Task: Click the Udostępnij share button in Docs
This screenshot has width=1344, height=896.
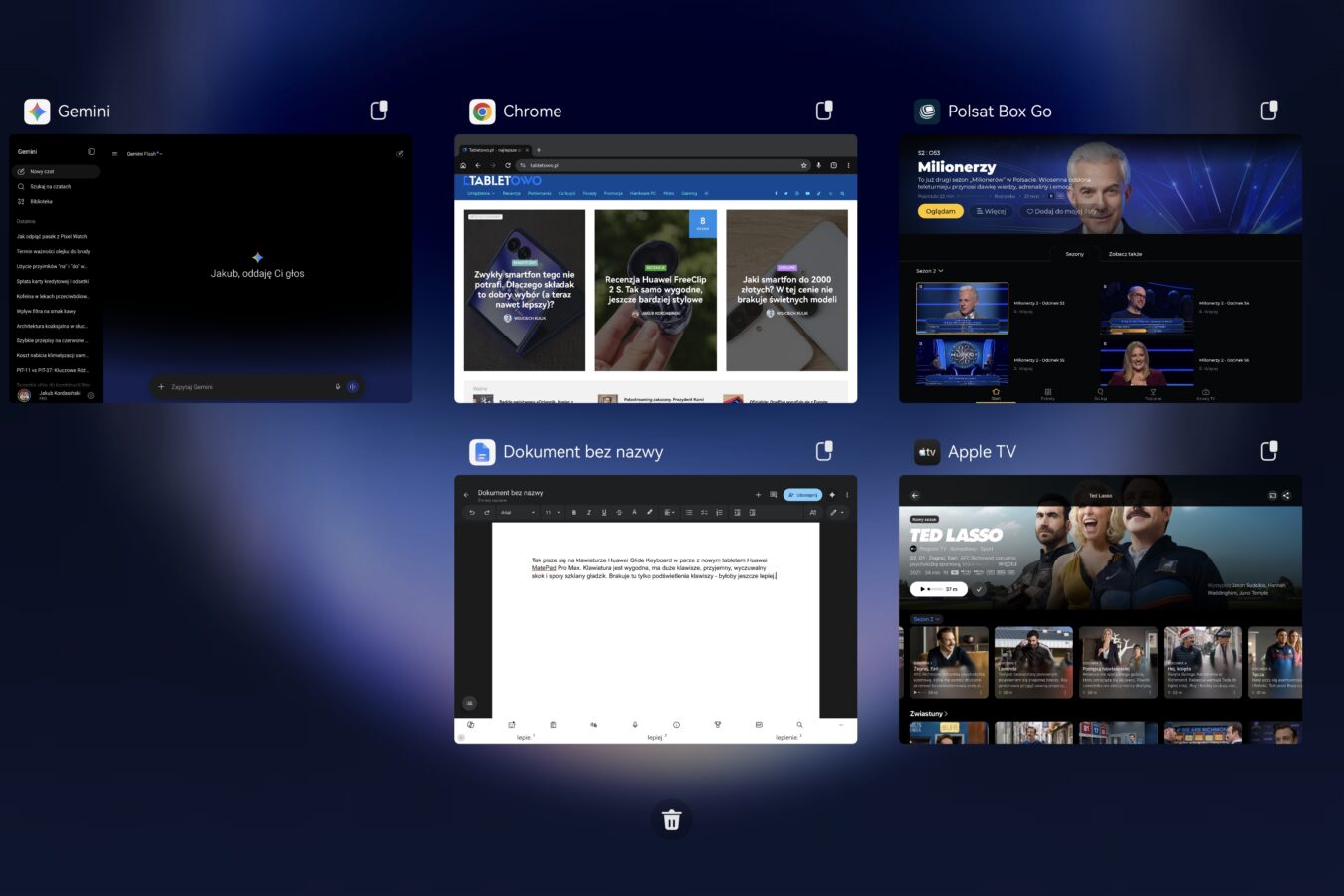Action: click(x=802, y=494)
